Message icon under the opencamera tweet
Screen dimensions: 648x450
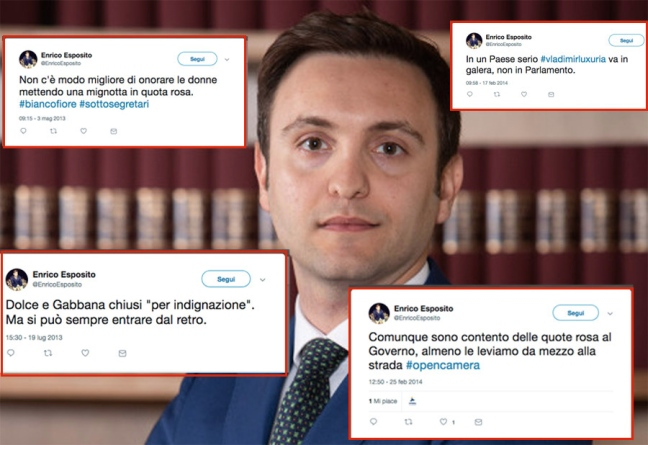[478, 422]
